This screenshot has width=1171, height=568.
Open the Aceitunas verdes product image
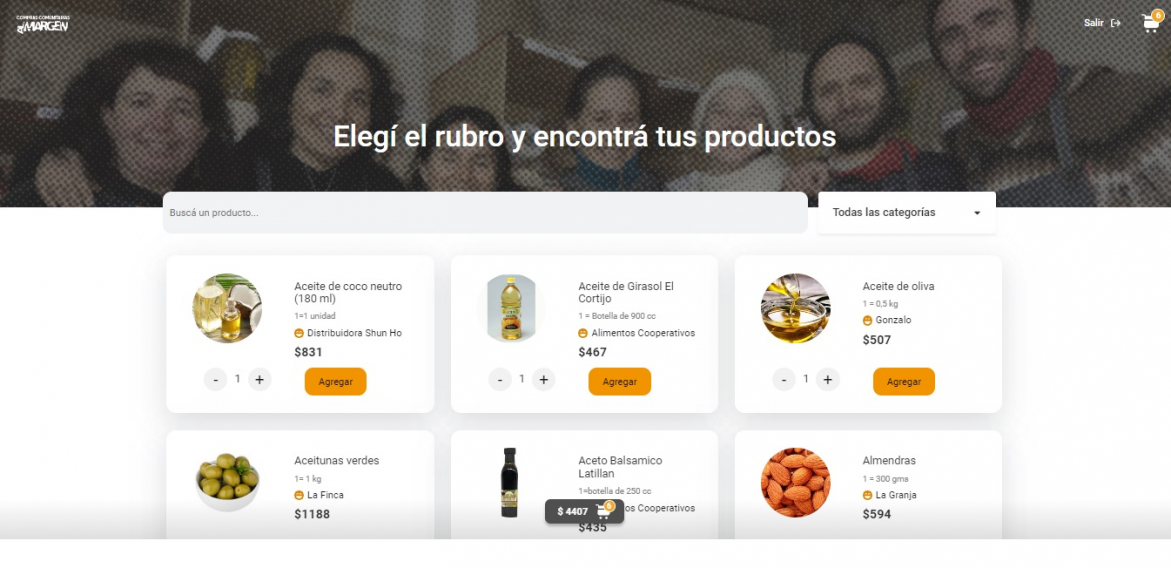(227, 482)
